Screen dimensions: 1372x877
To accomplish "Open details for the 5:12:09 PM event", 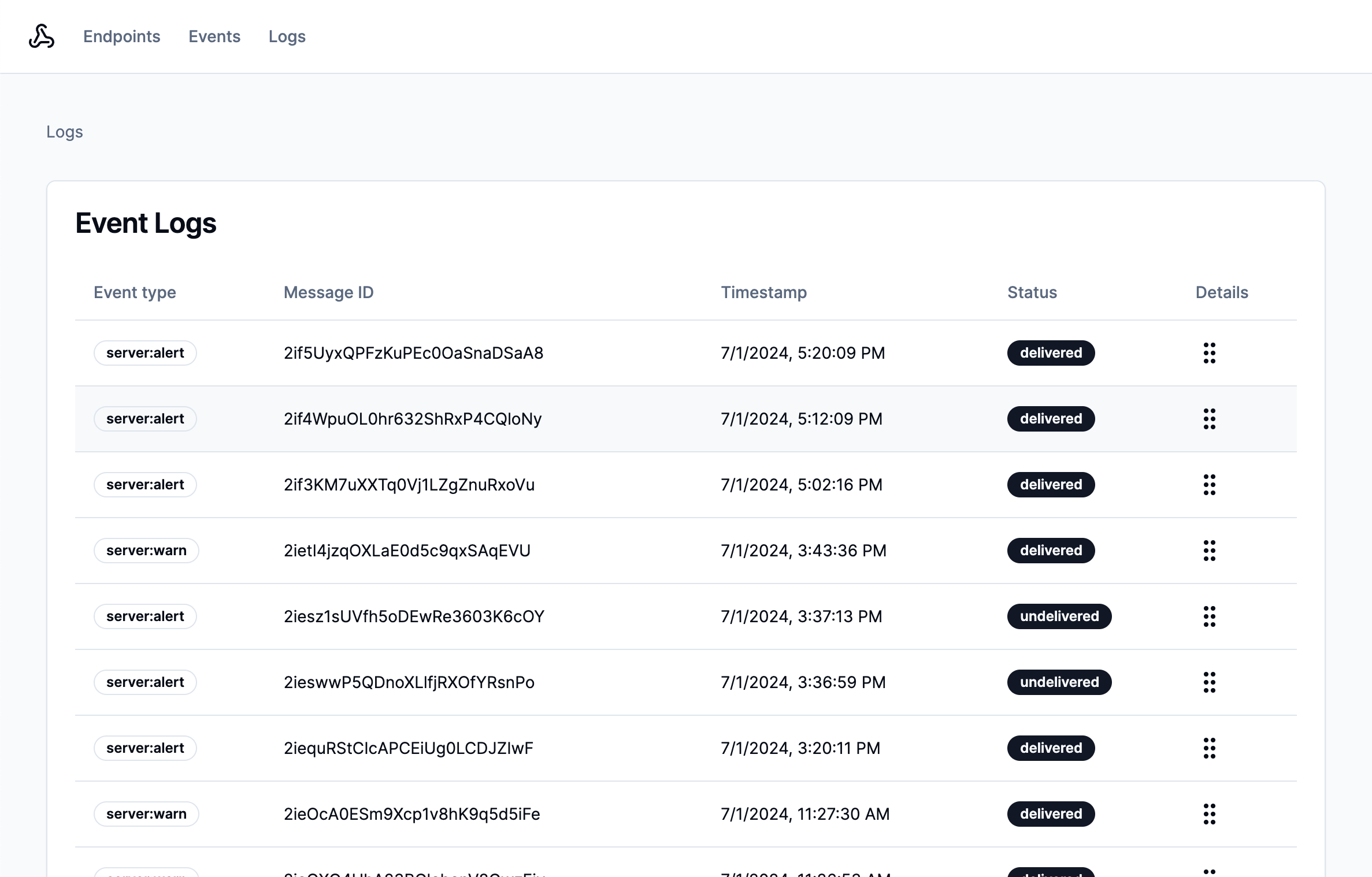I will pyautogui.click(x=1210, y=419).
